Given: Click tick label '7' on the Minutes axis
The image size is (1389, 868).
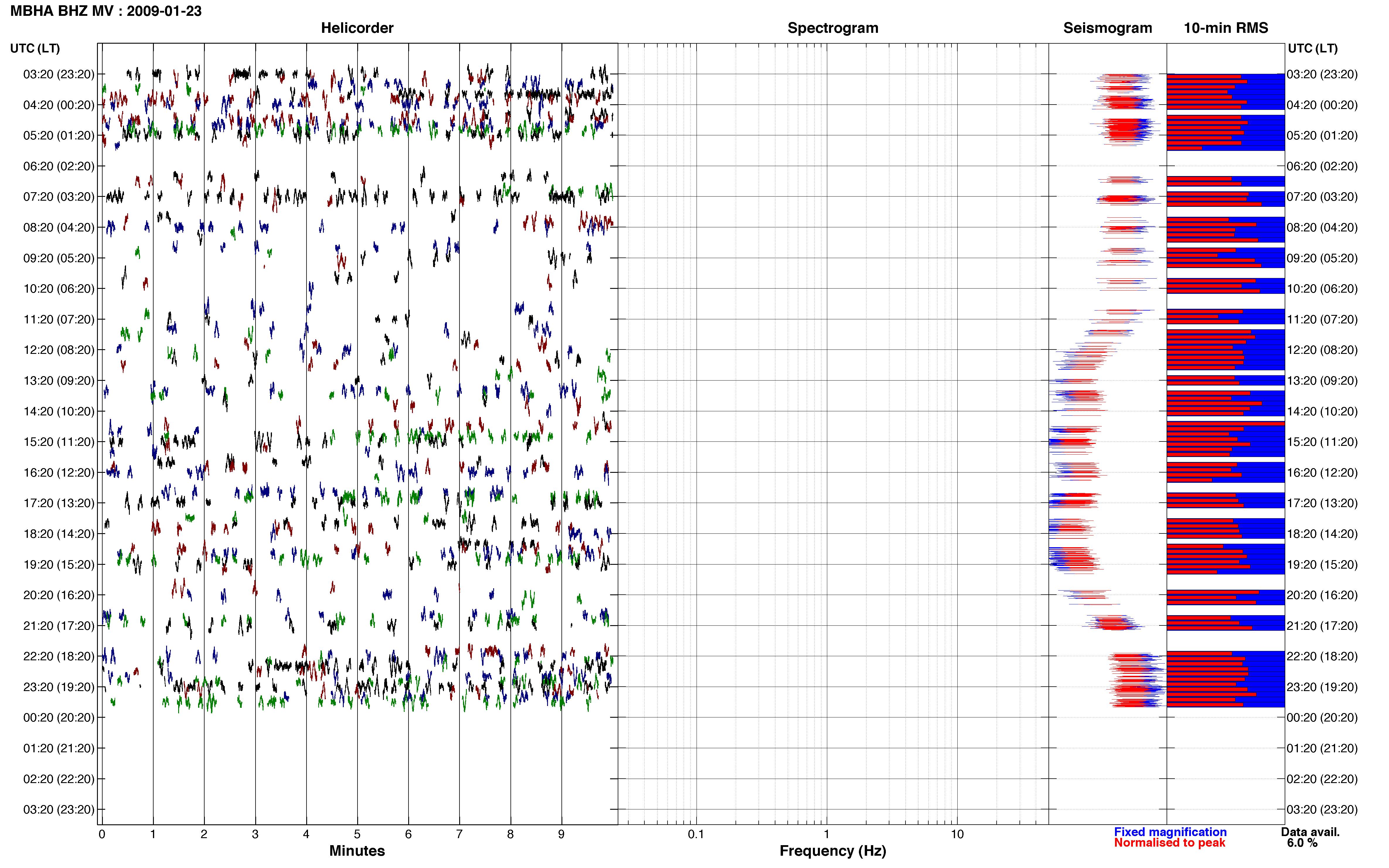Looking at the screenshot, I should [459, 834].
